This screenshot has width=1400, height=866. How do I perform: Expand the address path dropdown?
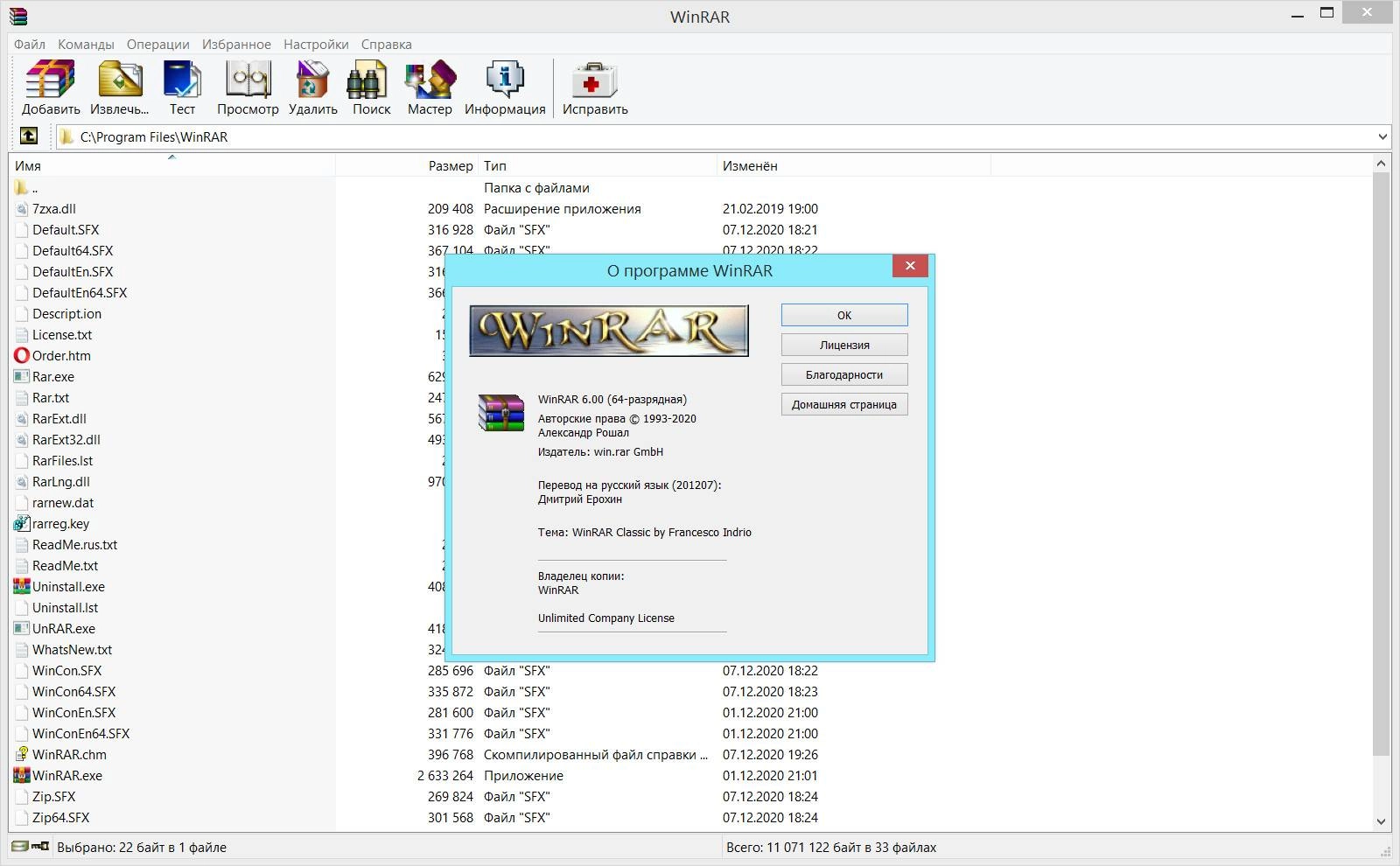[x=1382, y=136]
